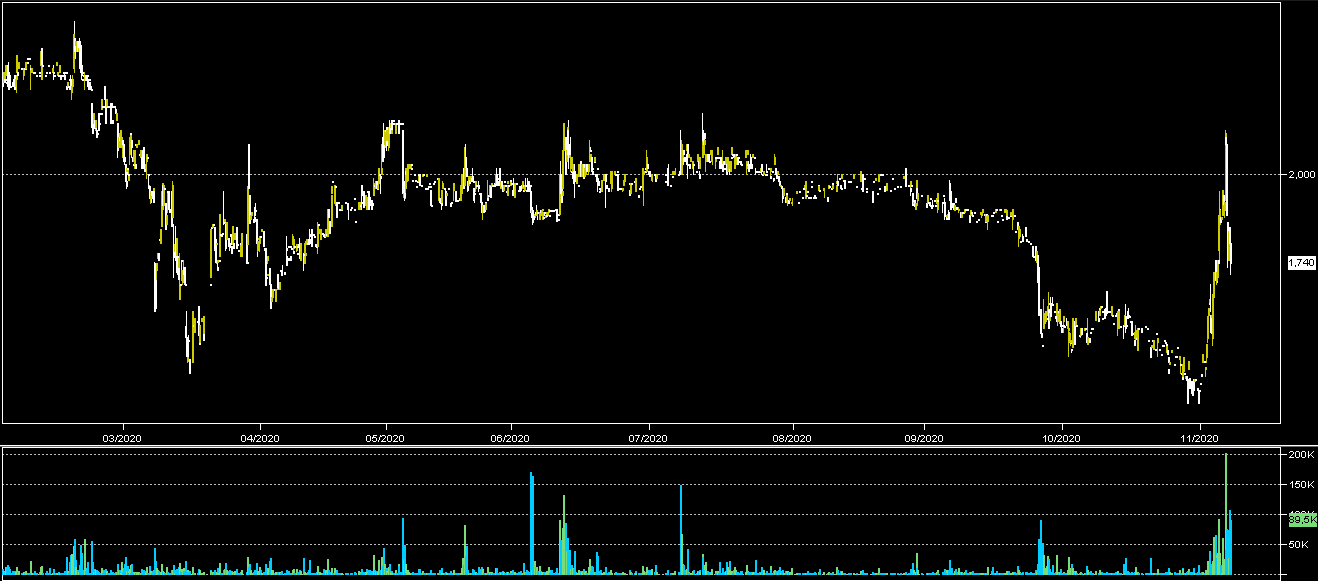The image size is (1318, 581).
Task: Select the 10/2020 time axis marker
Action: point(1062,437)
